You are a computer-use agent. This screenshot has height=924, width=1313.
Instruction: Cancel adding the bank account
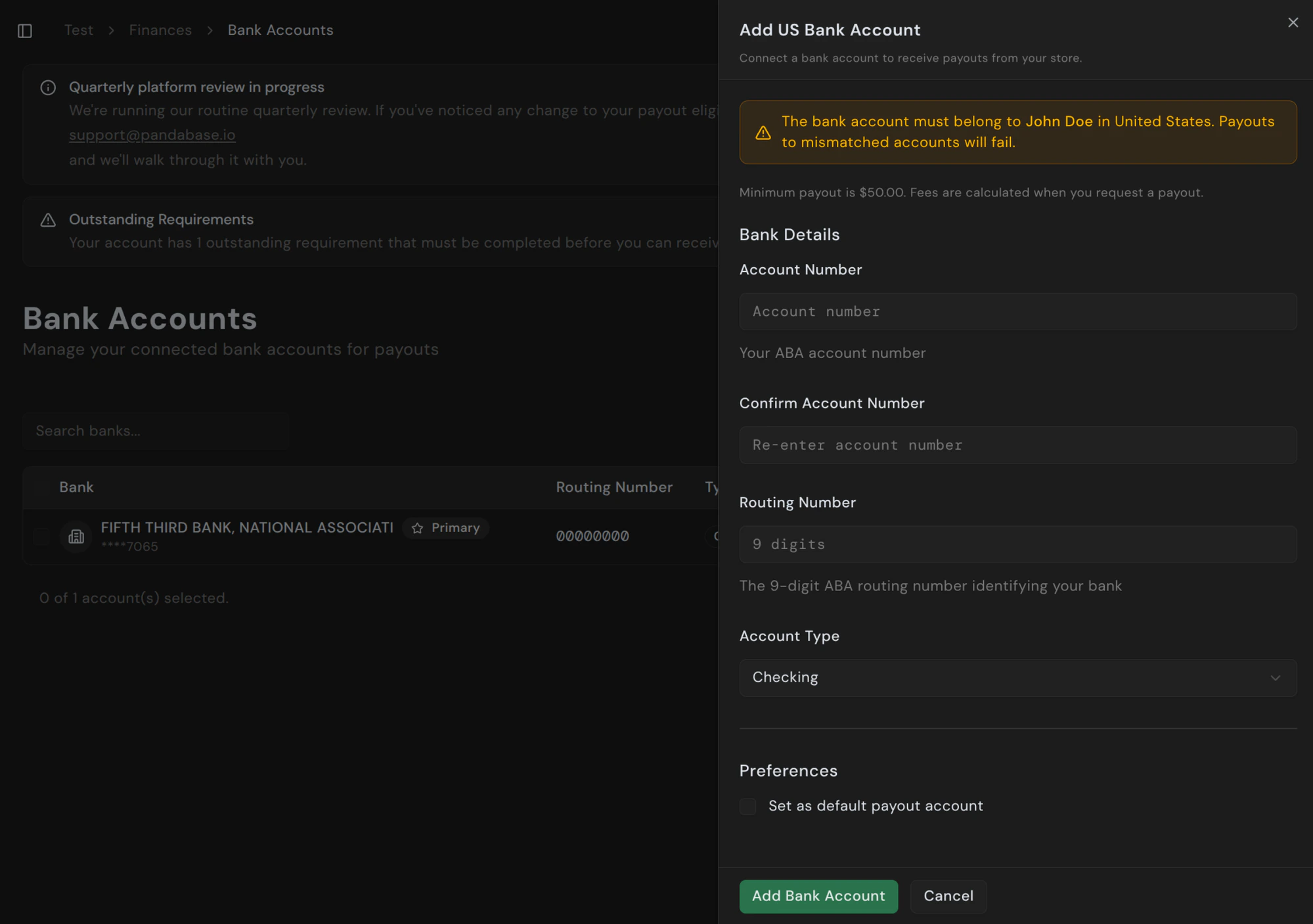click(x=948, y=896)
